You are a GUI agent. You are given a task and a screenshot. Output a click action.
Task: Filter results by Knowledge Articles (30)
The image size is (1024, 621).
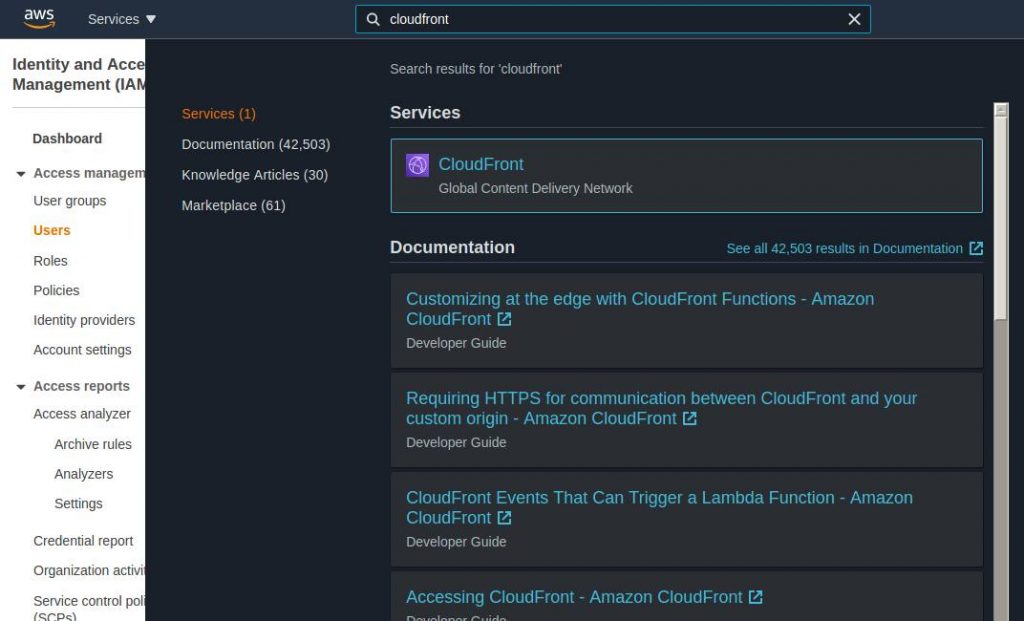tap(255, 175)
